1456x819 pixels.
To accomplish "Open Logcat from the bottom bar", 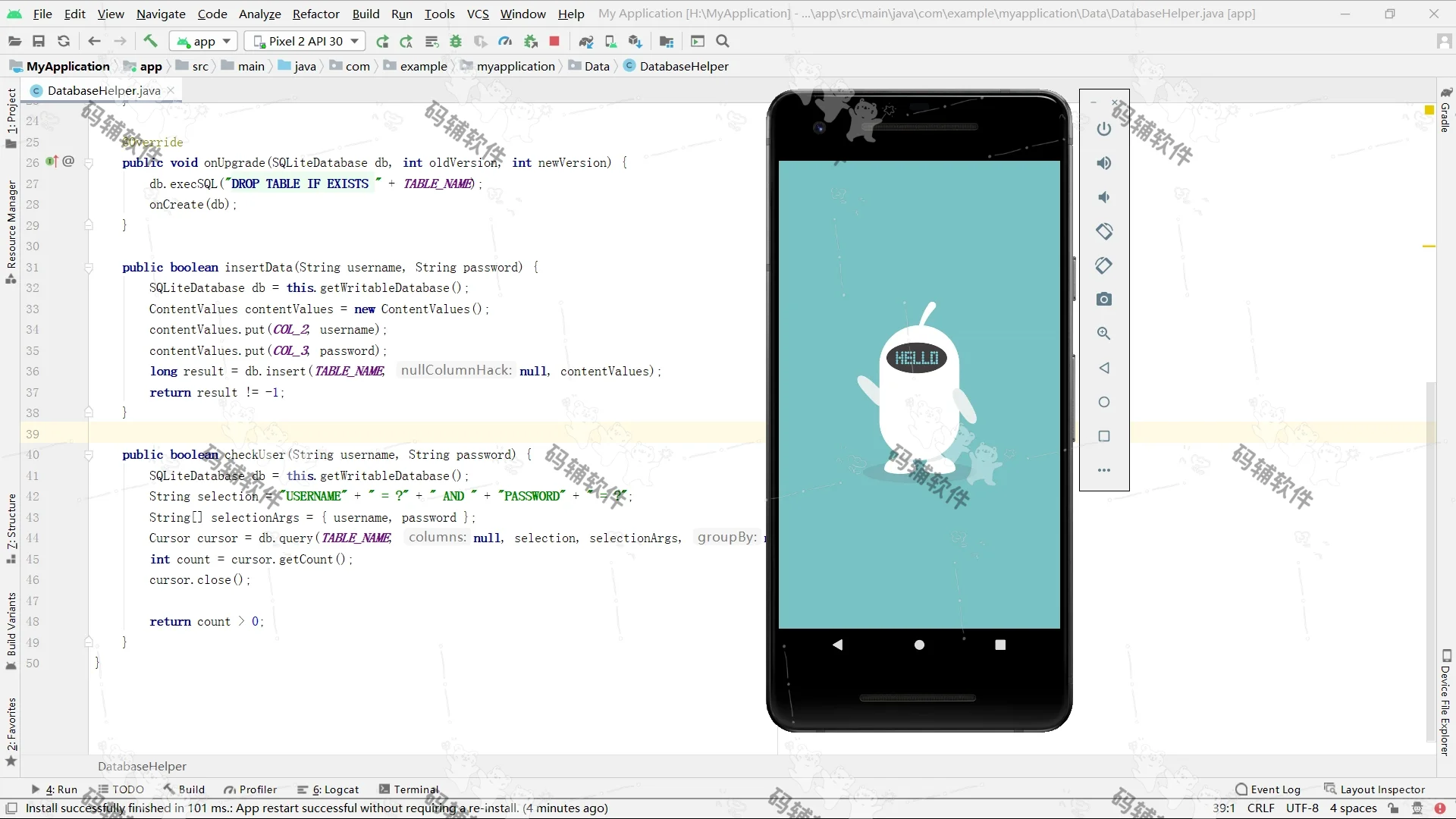I will click(x=336, y=789).
